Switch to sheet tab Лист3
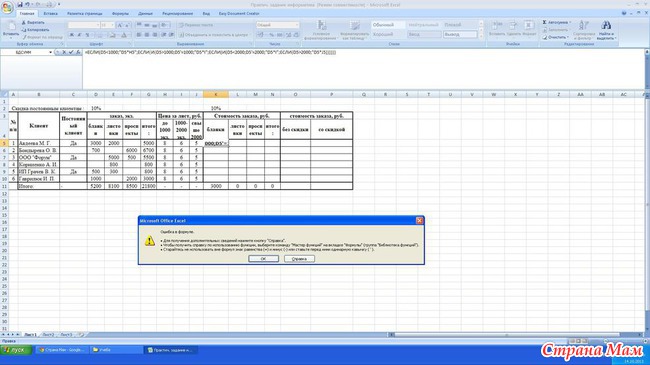The image size is (650, 365). (66, 335)
